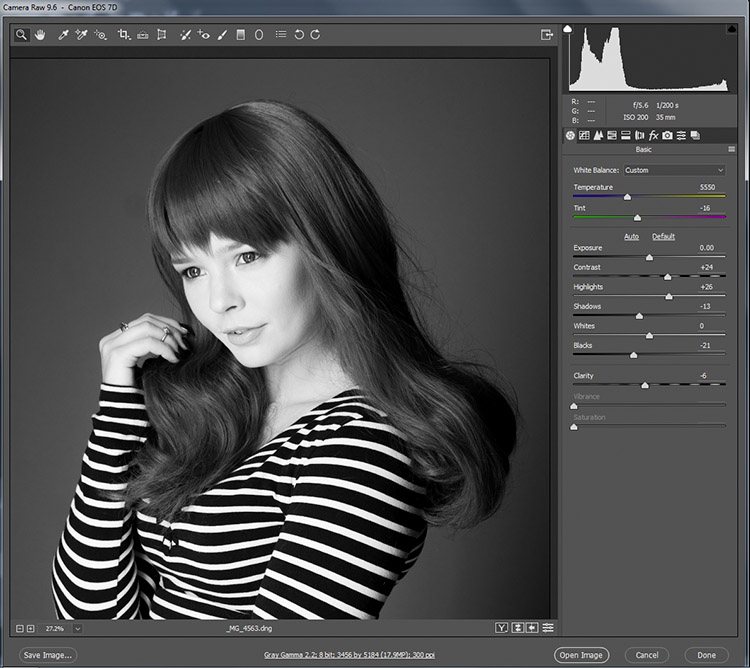The width and height of the screenshot is (750, 668).
Task: Switch to the HSL / Grayscale tab
Action: pyautogui.click(x=612, y=135)
